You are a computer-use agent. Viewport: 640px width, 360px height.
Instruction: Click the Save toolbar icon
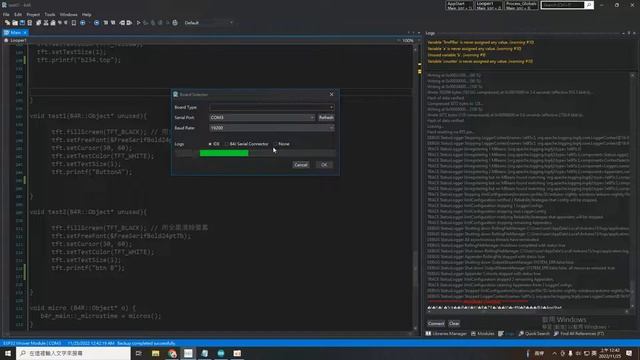coord(22,23)
